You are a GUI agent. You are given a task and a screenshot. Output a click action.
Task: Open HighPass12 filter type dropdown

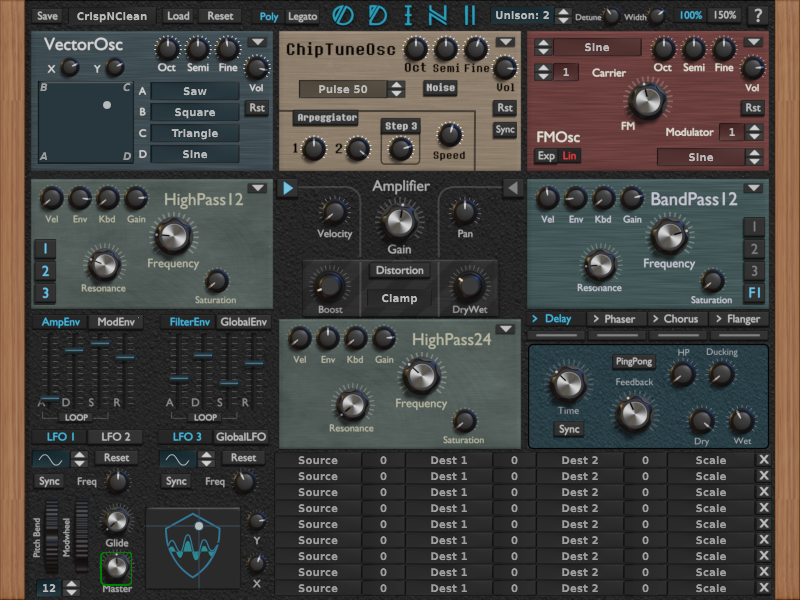point(258,188)
